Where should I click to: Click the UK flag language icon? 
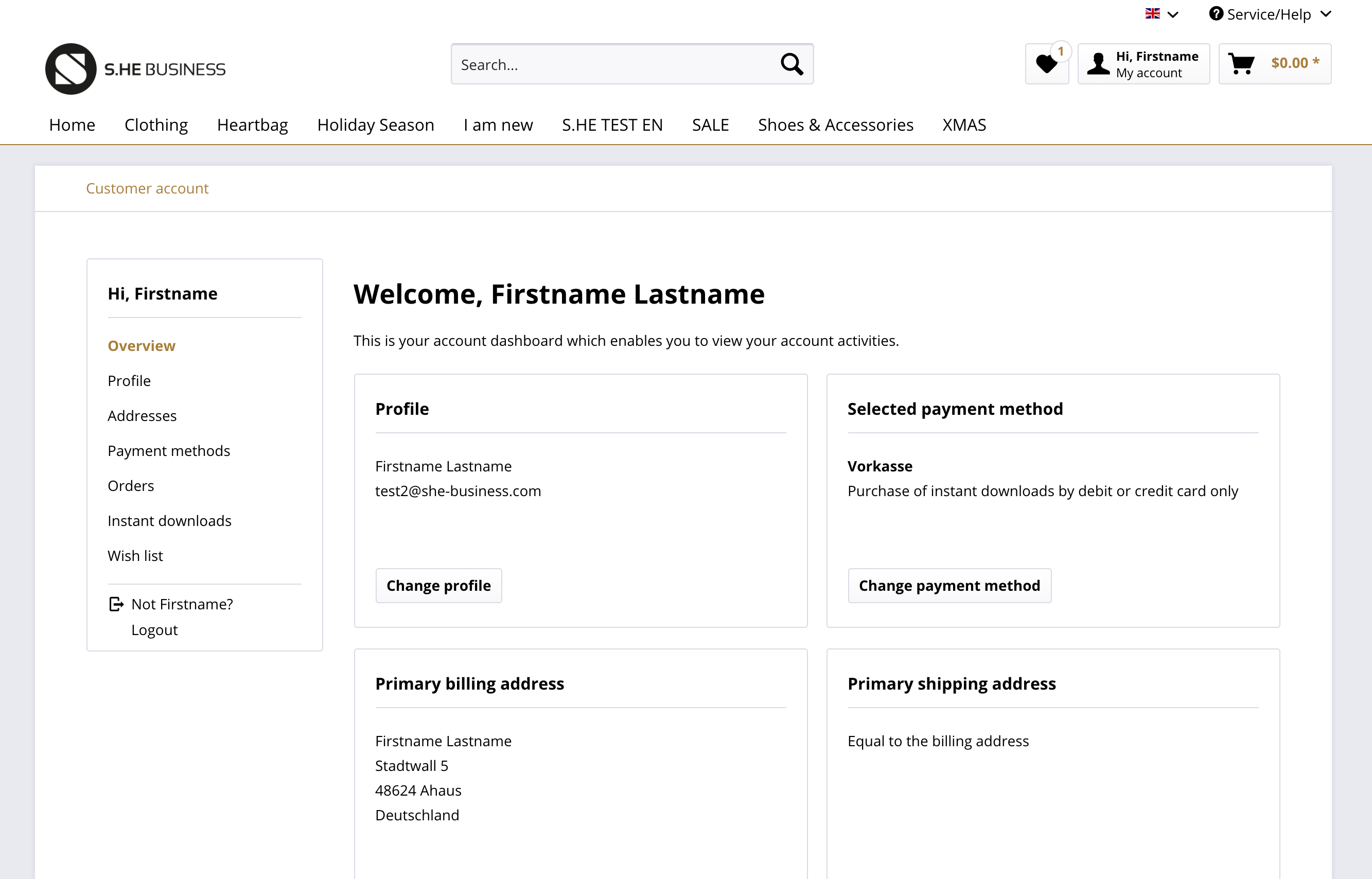(1152, 13)
